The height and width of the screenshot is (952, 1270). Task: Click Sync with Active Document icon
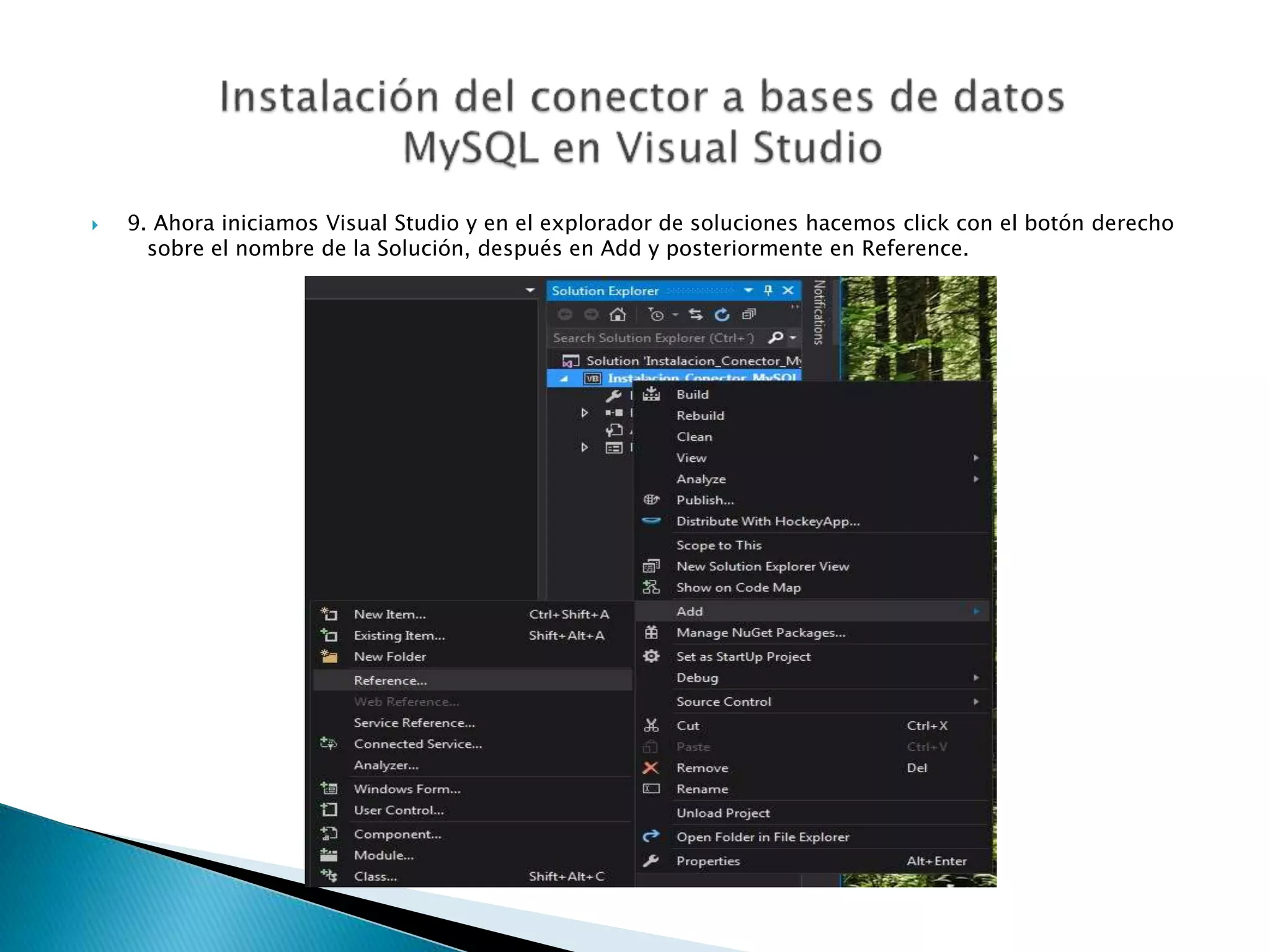(x=696, y=314)
